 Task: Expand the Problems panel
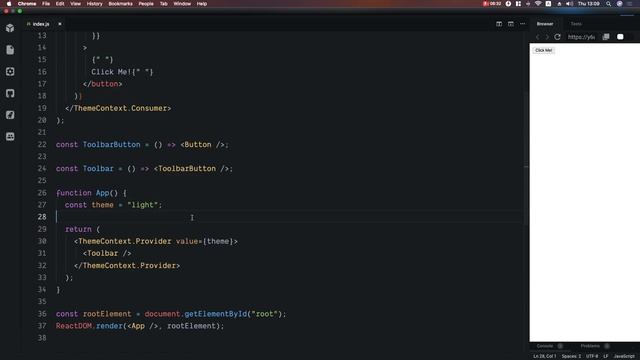click(590, 346)
